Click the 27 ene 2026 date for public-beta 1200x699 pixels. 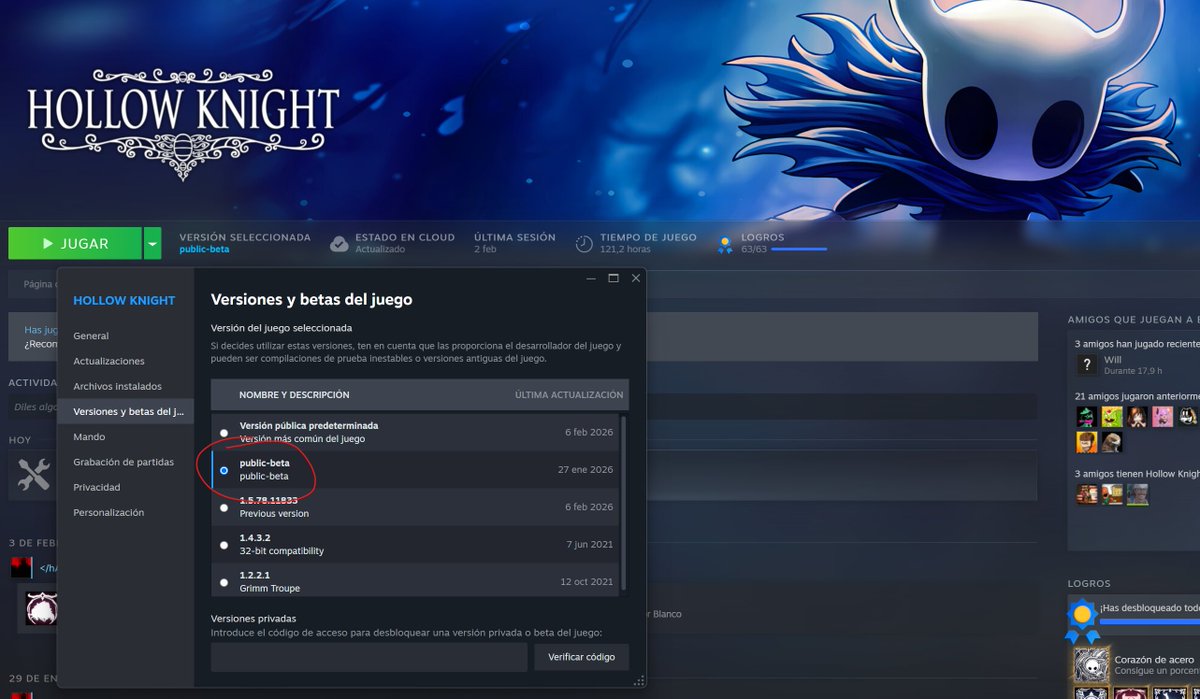coord(586,470)
